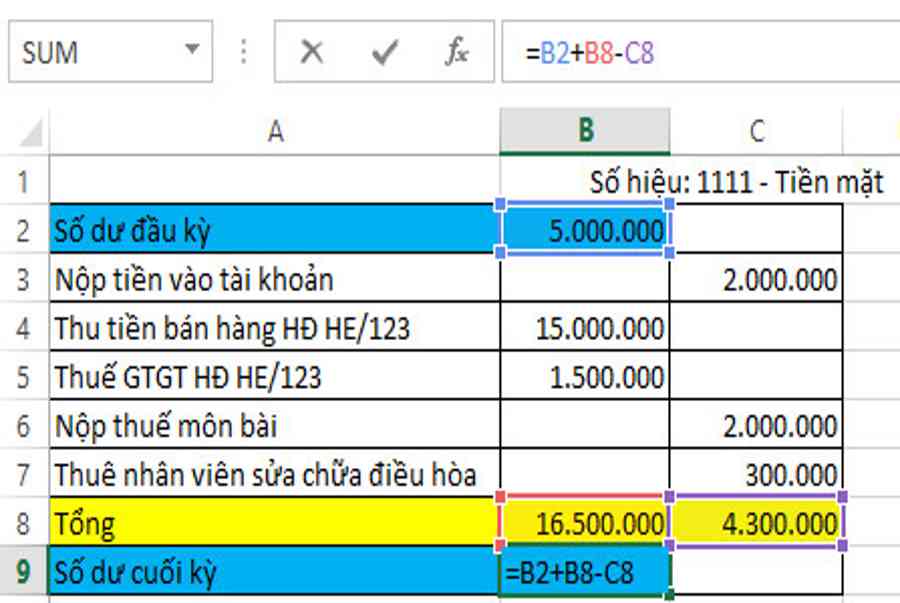The image size is (900, 603).
Task: Select cell B8 showing 16.500.000
Action: tap(585, 523)
